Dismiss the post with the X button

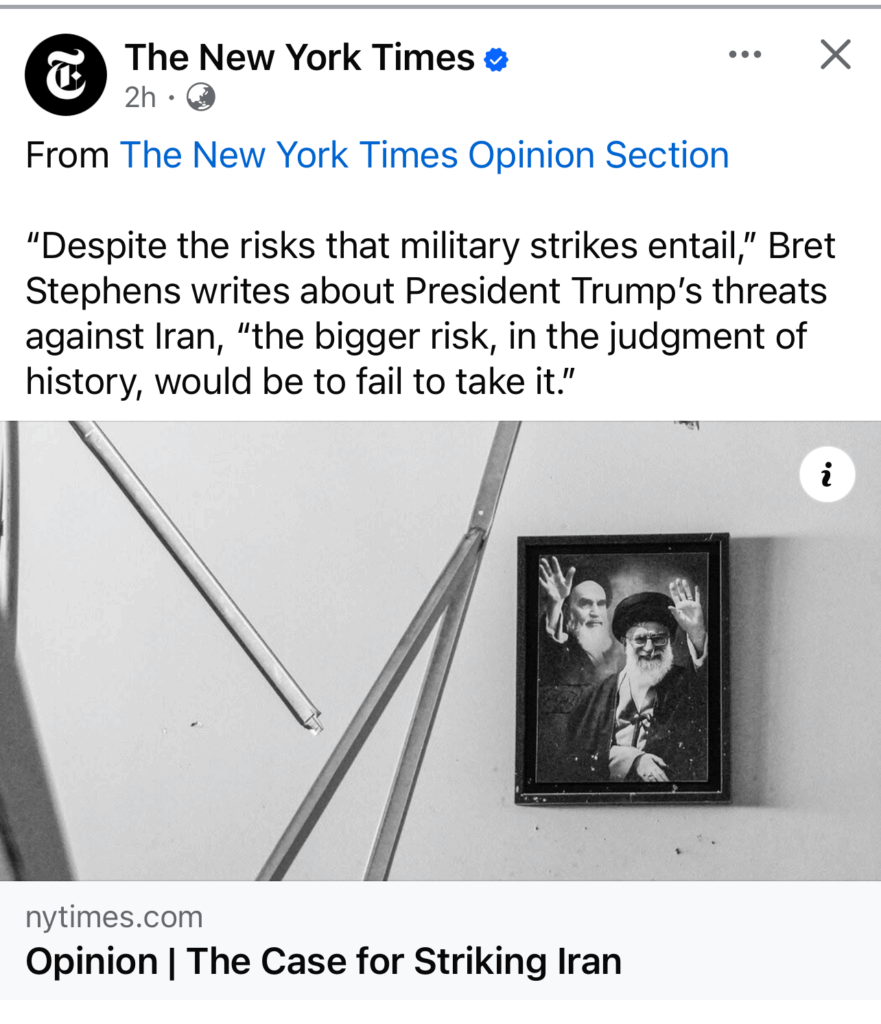(x=835, y=54)
